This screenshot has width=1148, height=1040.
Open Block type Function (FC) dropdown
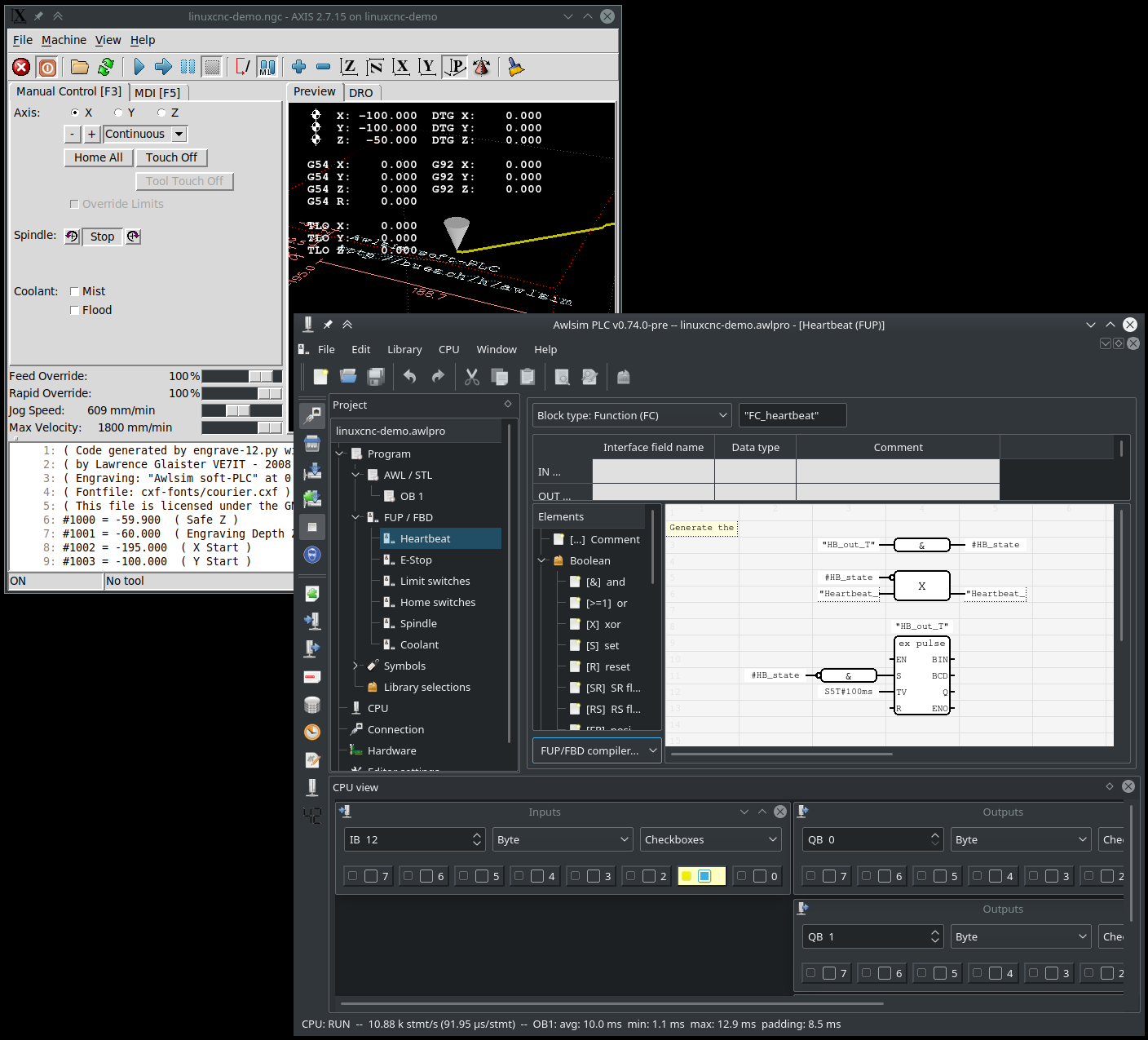[632, 415]
